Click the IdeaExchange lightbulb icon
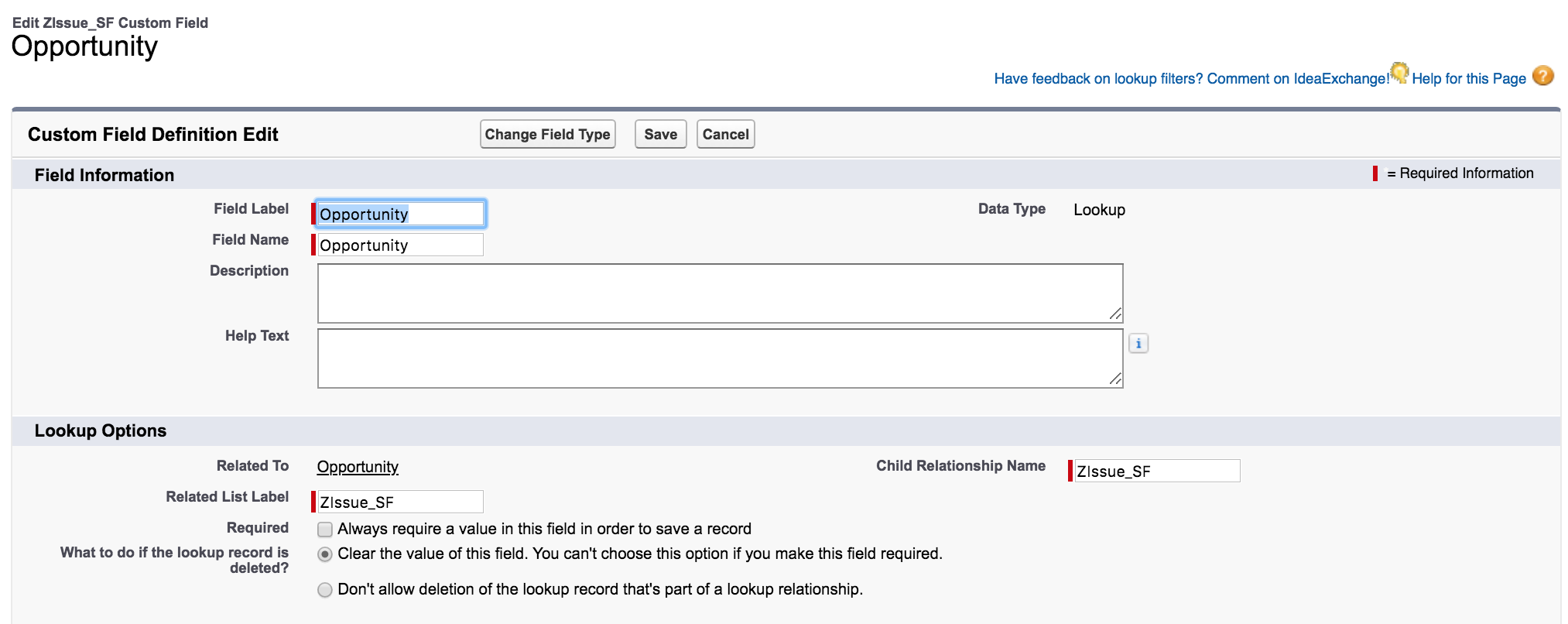 pos(1399,73)
